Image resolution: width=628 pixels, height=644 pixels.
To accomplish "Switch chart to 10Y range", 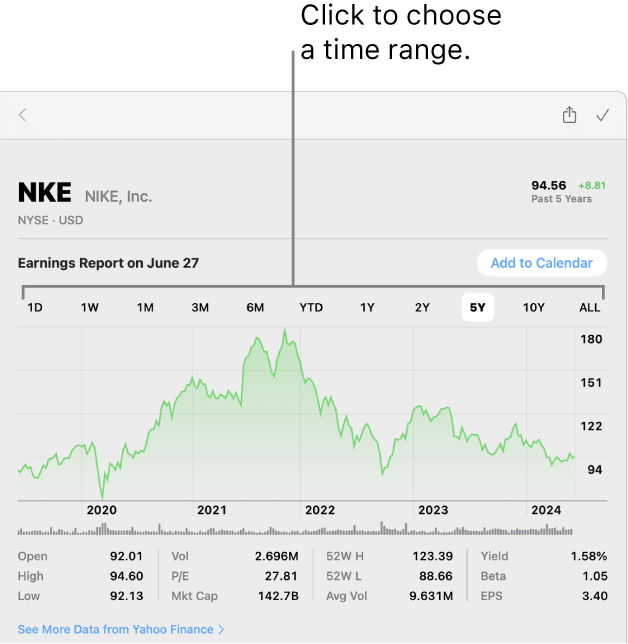I will click(534, 307).
